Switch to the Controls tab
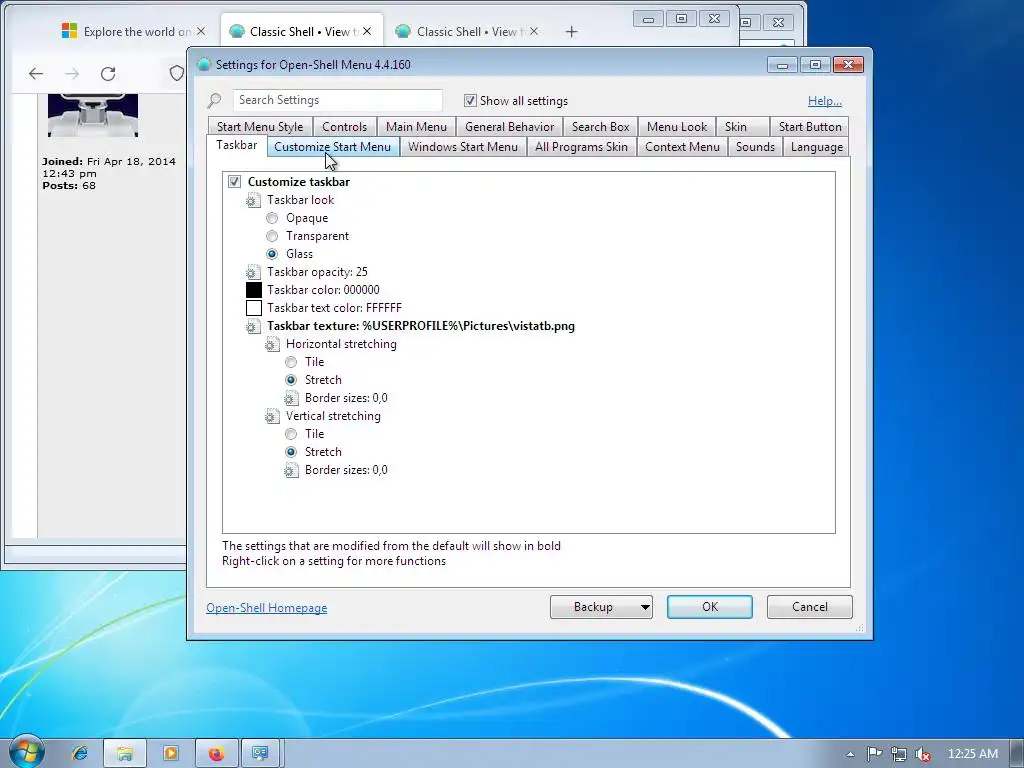 pos(344,127)
